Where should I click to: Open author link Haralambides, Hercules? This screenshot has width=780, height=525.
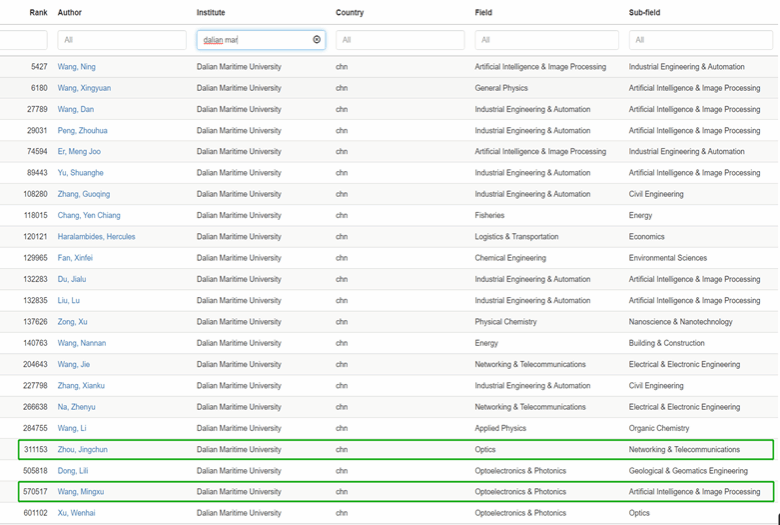coord(96,237)
